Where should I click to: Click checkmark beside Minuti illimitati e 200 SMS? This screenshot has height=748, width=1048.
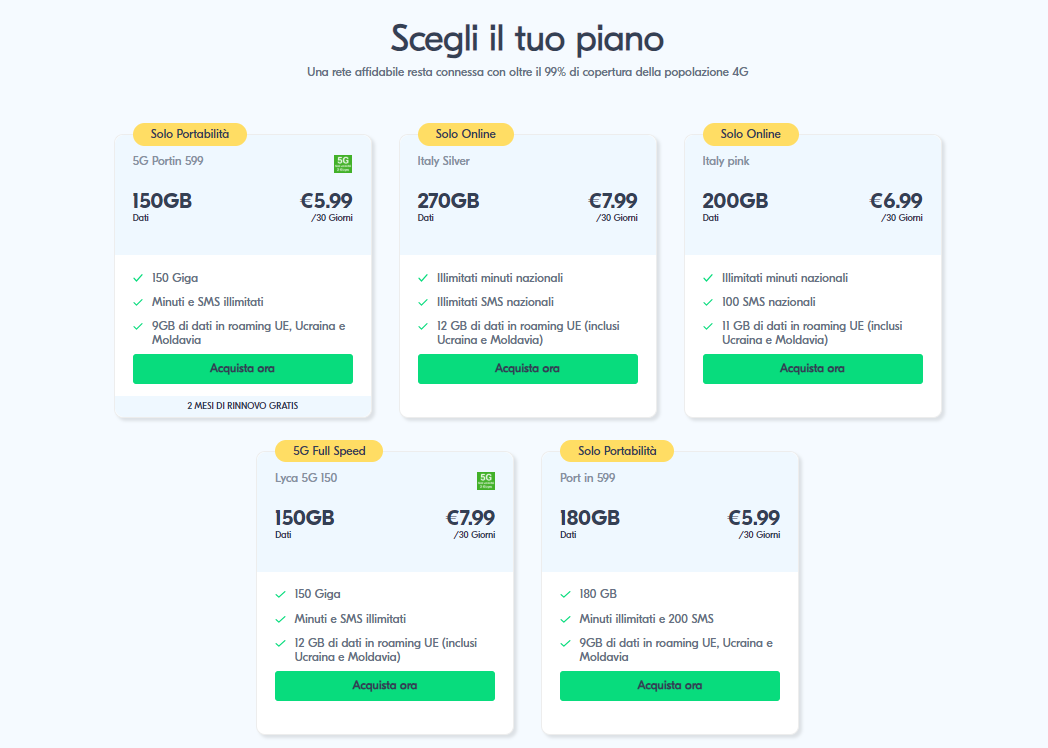click(565, 619)
